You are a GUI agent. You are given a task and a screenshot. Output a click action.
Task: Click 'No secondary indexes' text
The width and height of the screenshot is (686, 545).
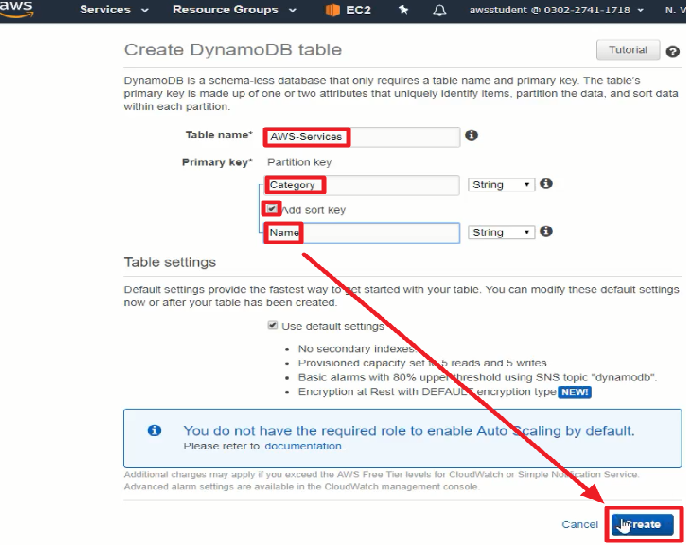(x=357, y=349)
